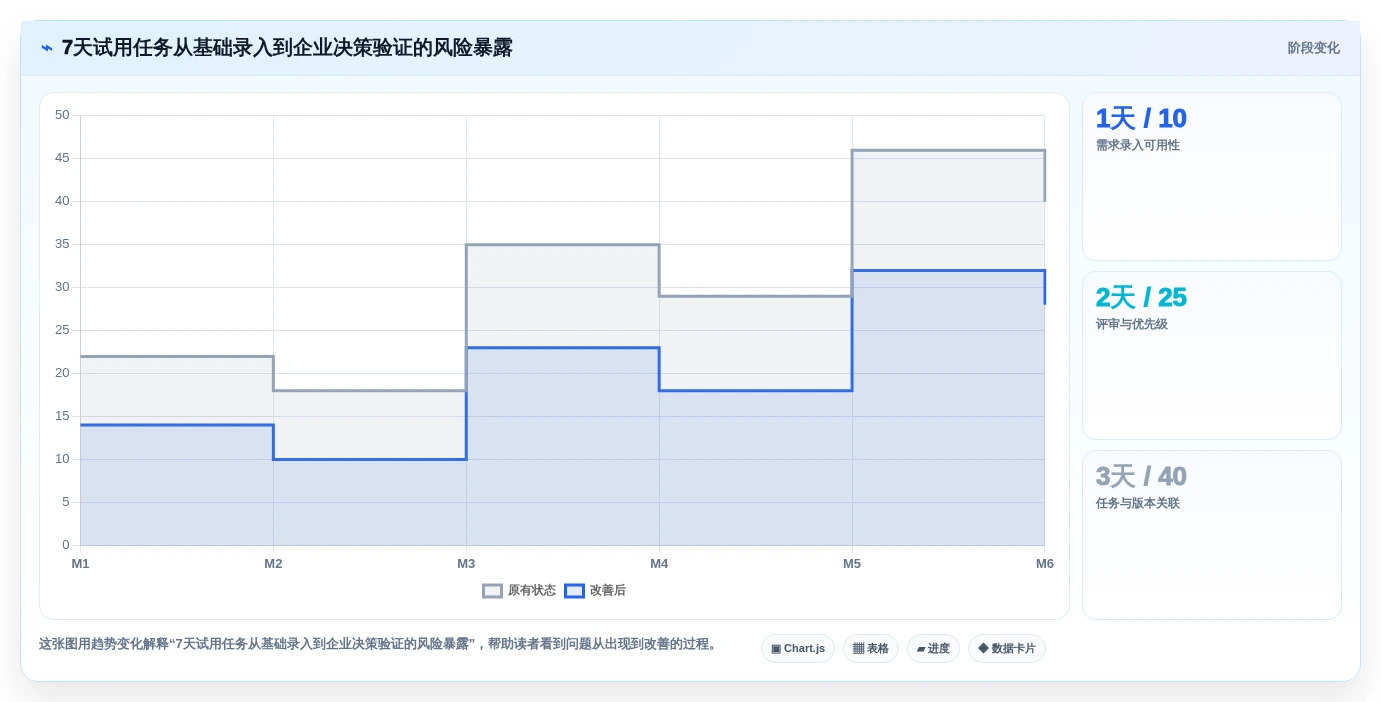Click the M4 x-axis label
The height and width of the screenshot is (702, 1381).
pyautogui.click(x=659, y=564)
